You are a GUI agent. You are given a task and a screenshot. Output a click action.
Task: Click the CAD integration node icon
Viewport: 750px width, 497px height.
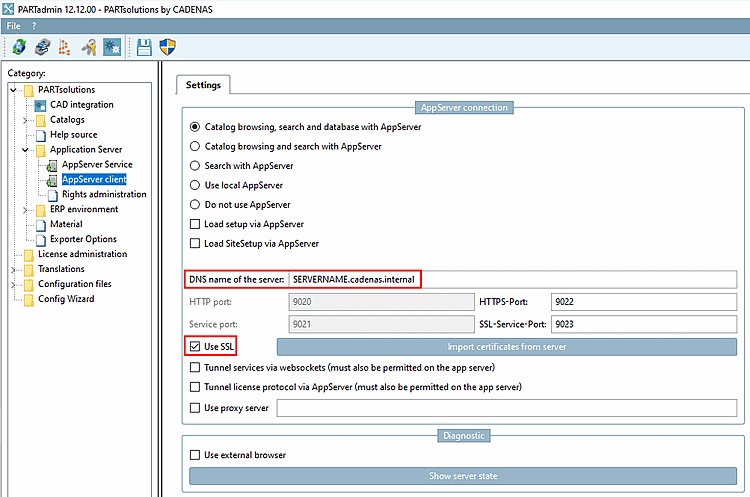point(41,105)
